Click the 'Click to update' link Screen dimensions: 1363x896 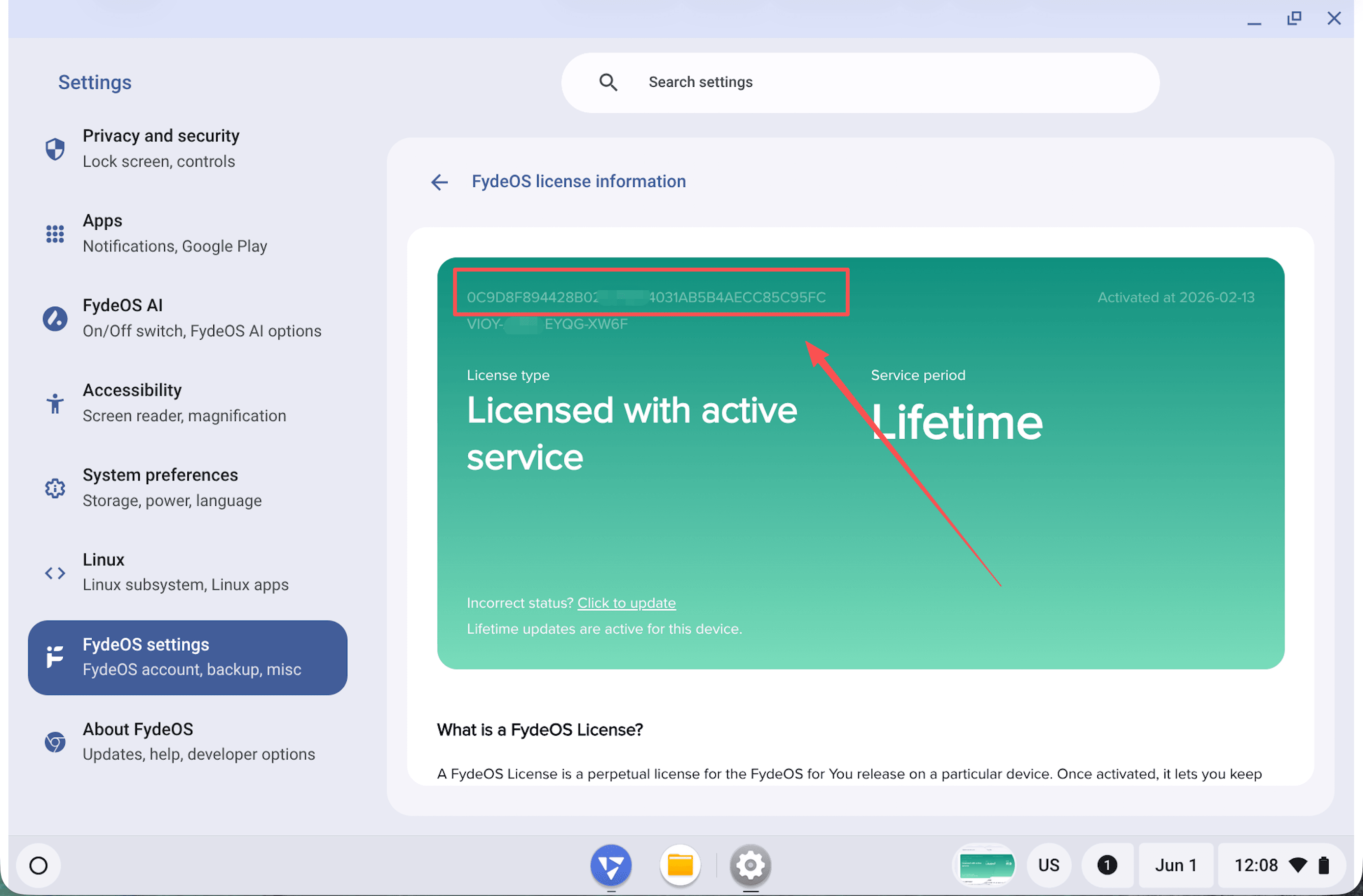[x=627, y=603]
